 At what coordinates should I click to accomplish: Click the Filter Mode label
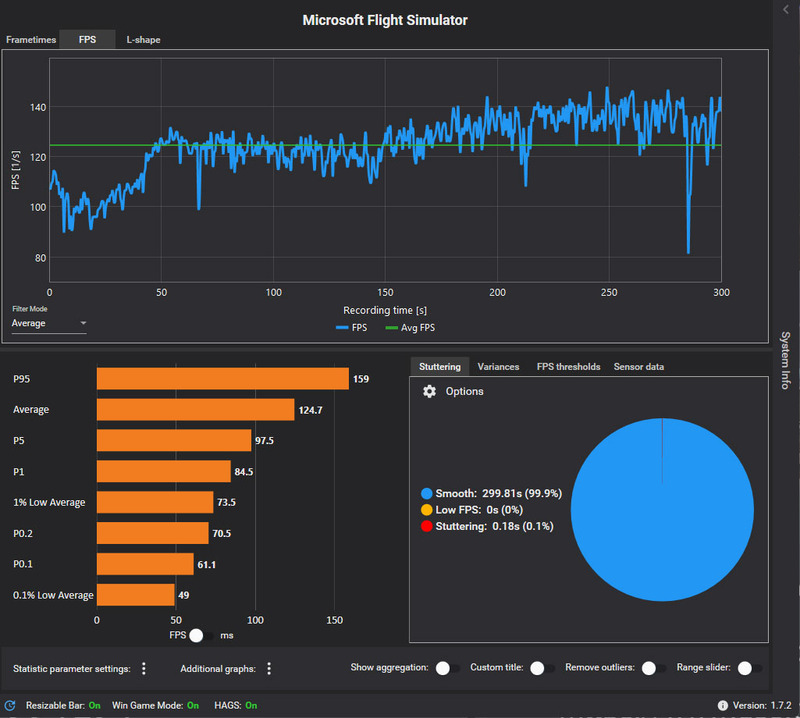[x=30, y=309]
